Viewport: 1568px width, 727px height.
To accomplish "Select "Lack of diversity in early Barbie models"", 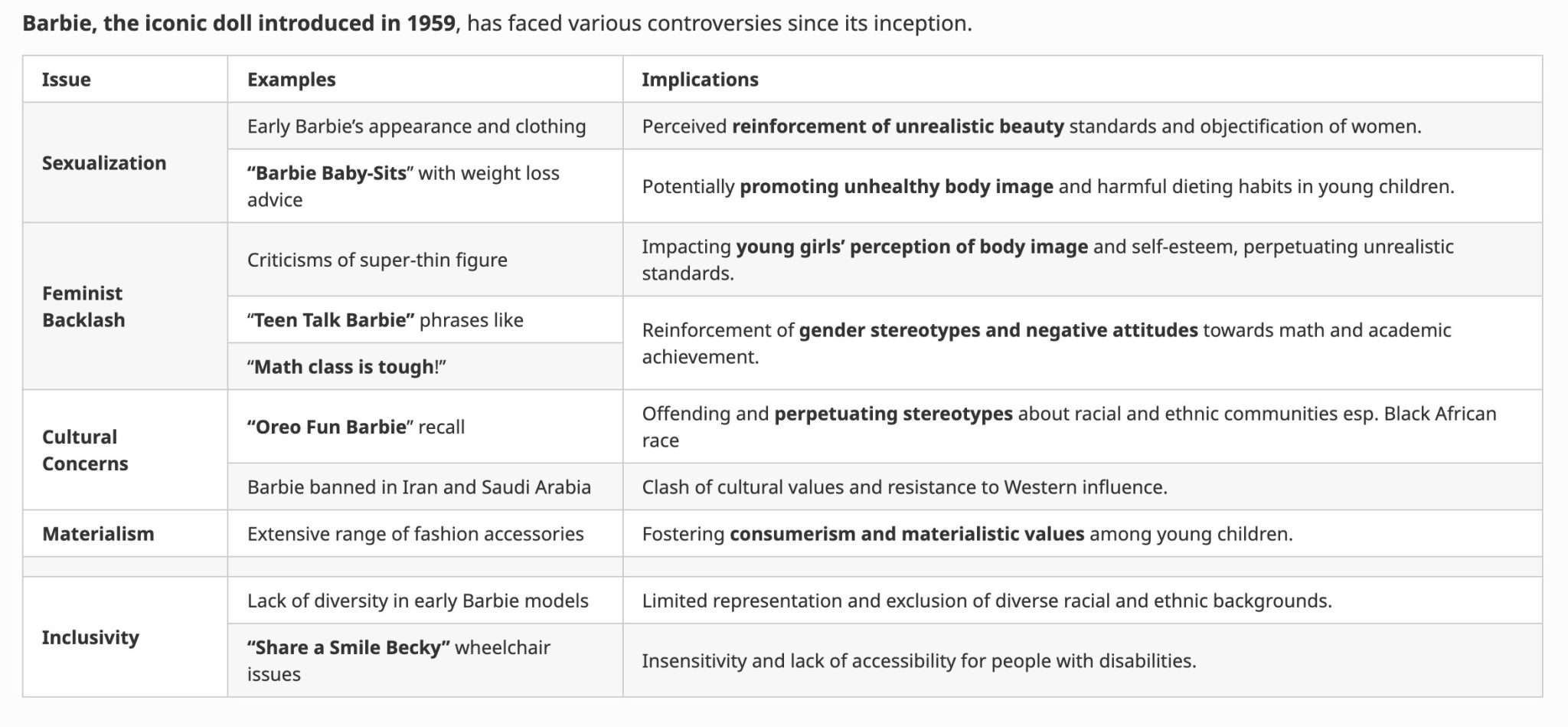I will click(417, 601).
